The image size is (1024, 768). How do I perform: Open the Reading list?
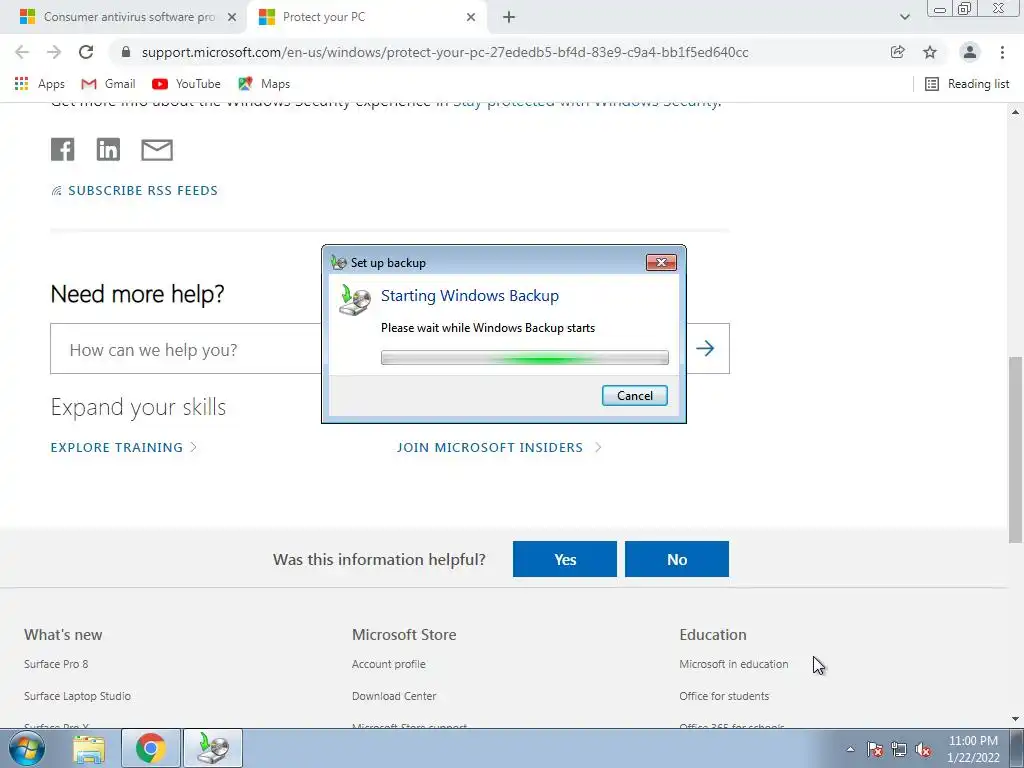click(968, 84)
